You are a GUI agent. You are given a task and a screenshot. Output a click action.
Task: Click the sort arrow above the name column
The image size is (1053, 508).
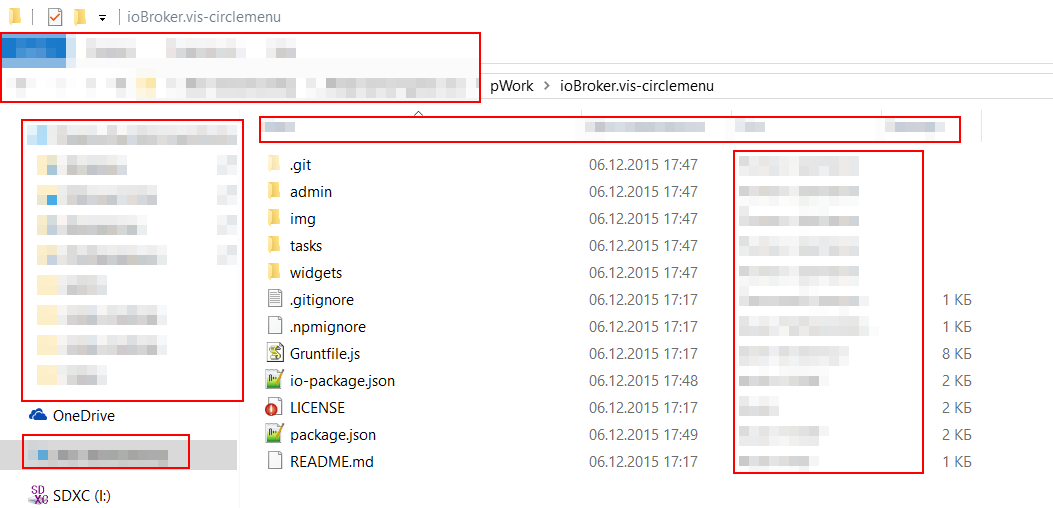click(418, 113)
